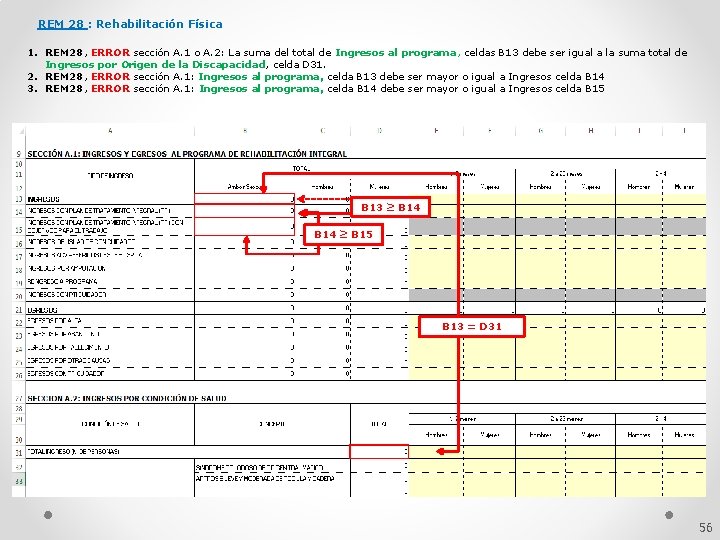The image size is (720, 540).
Task: Click the yellow cell under column G in row 13
Action: [x=540, y=199]
